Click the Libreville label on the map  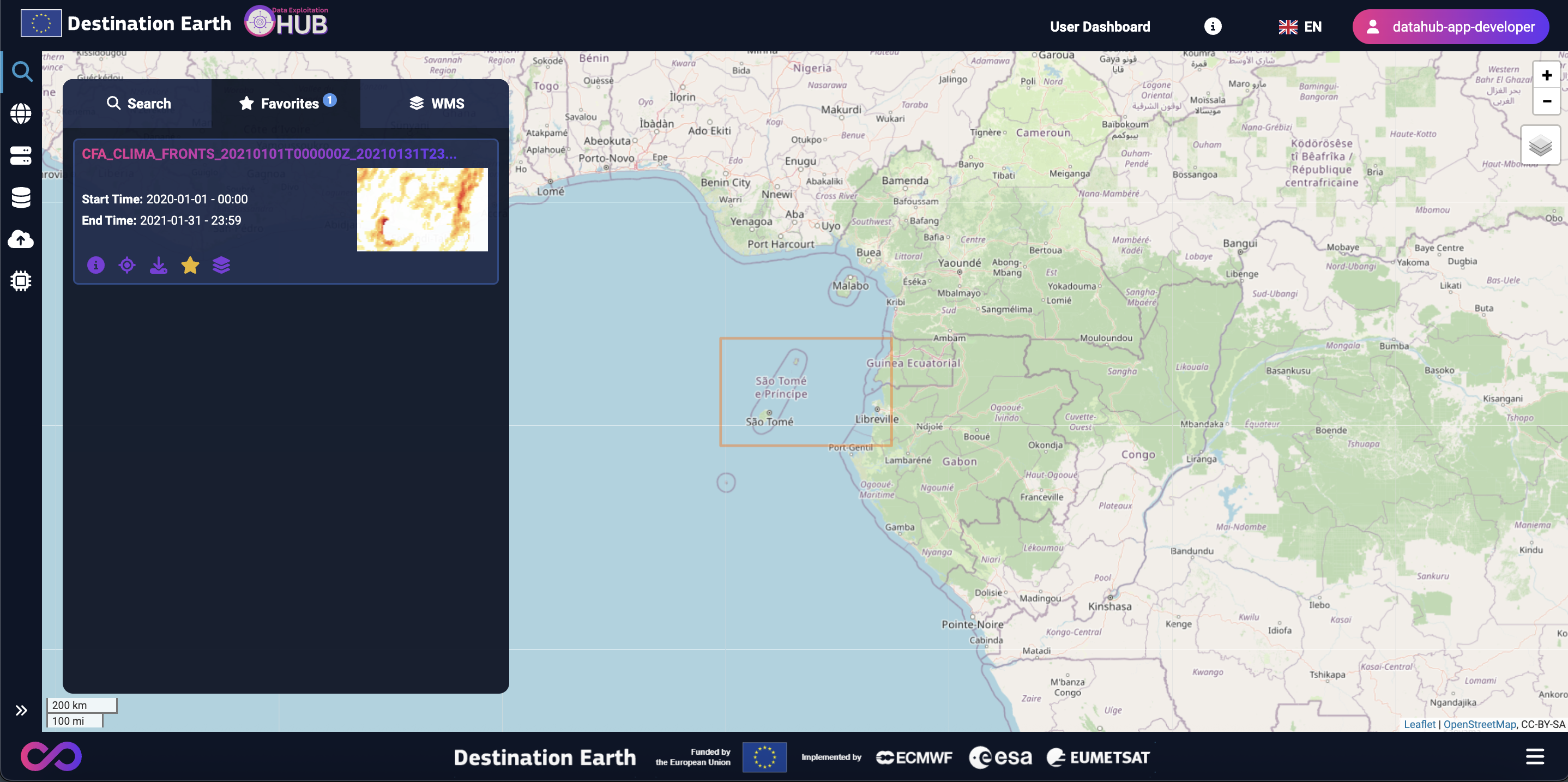click(877, 419)
